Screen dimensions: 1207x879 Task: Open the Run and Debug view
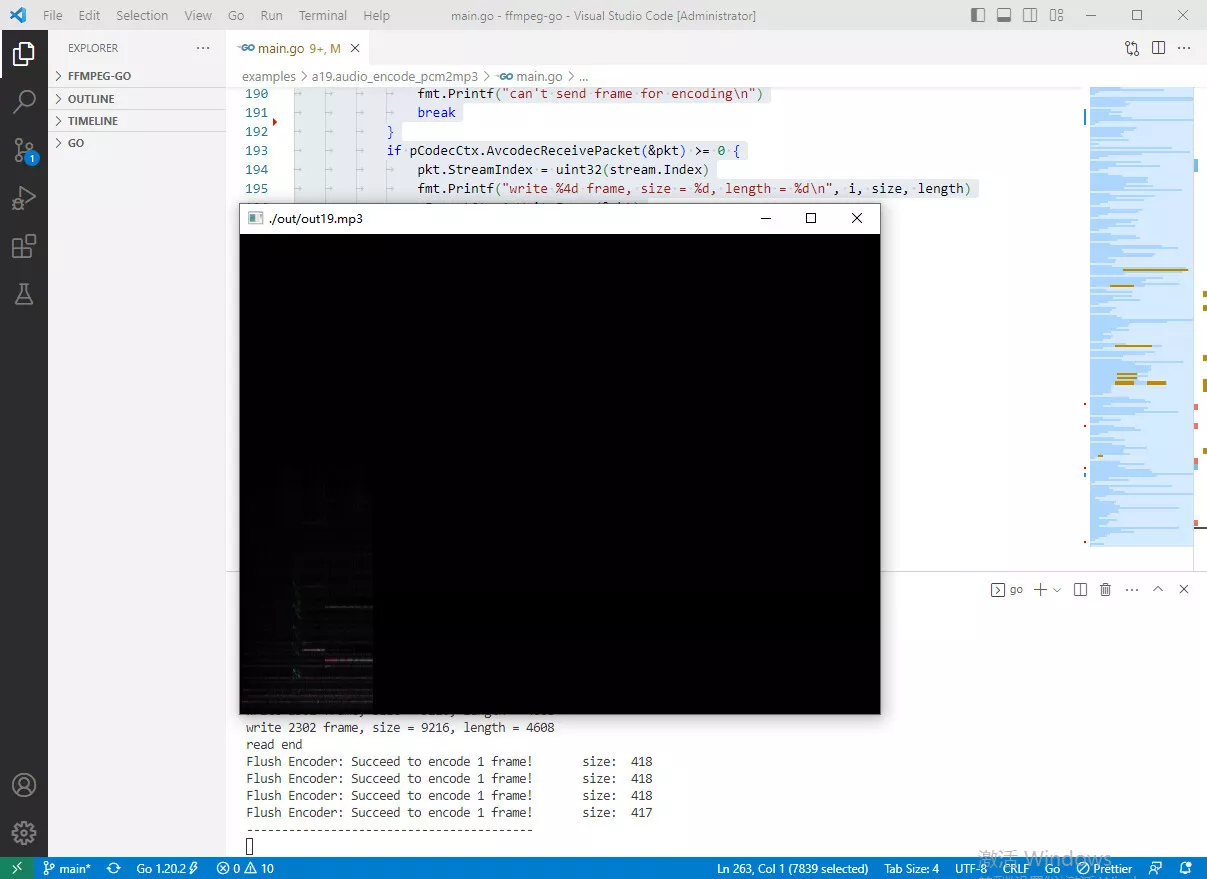24,198
